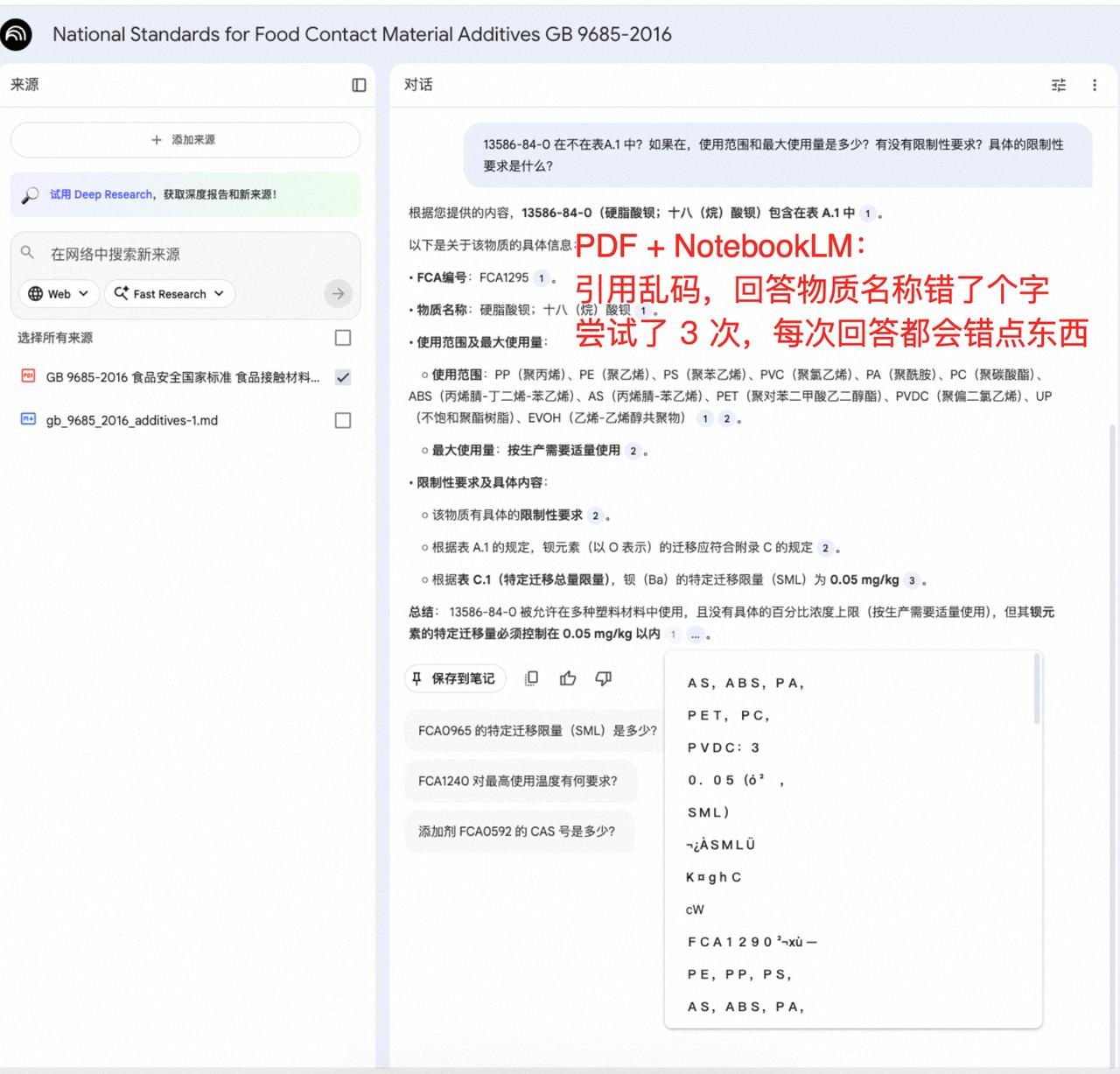Open citation 1 after 包含在表 A.1 中

[867, 213]
